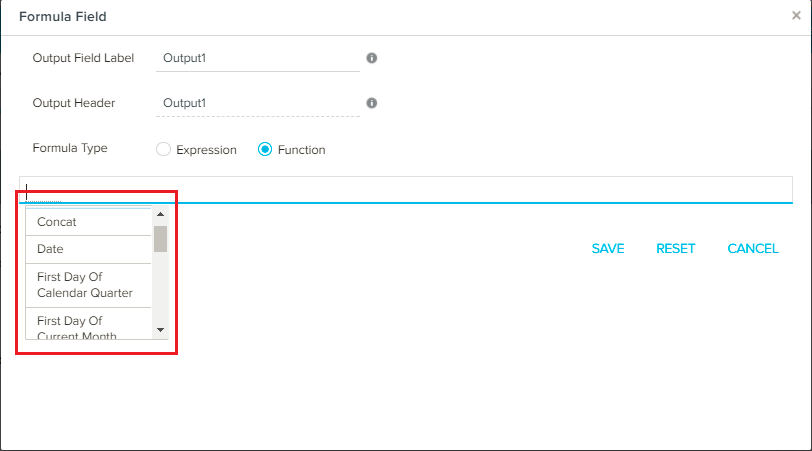Click the info icon beside Output Header

[x=372, y=103]
